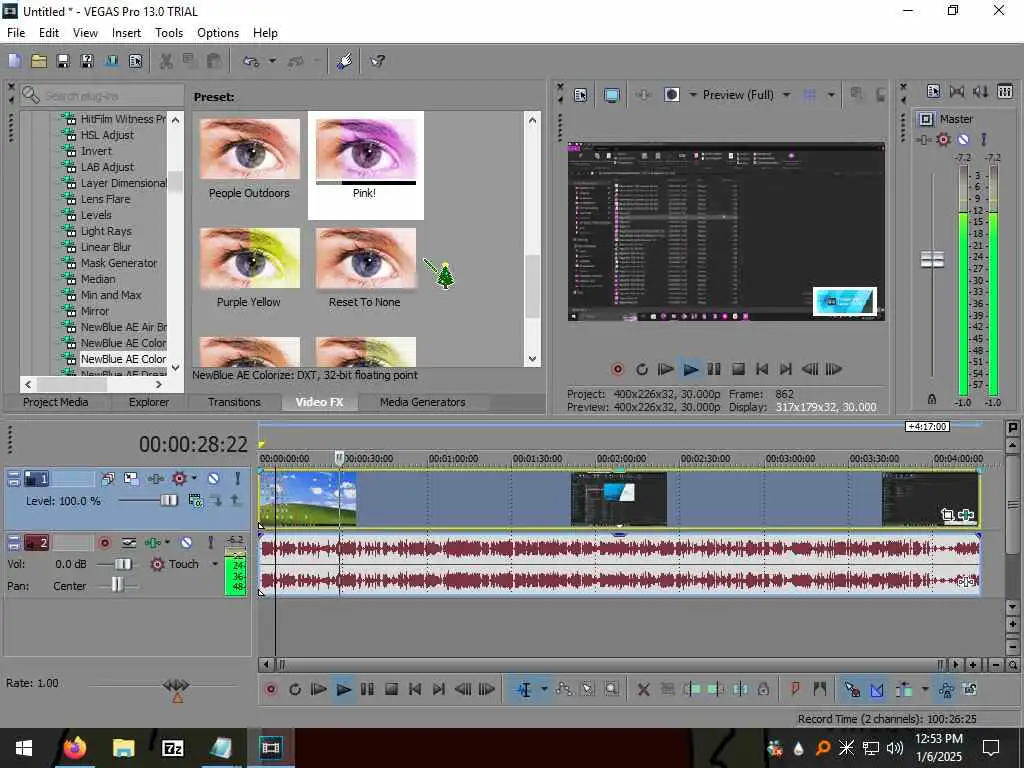Open the Track FX dropdown arrow on track 1
This screenshot has width=1024, height=768.
pyautogui.click(x=195, y=479)
